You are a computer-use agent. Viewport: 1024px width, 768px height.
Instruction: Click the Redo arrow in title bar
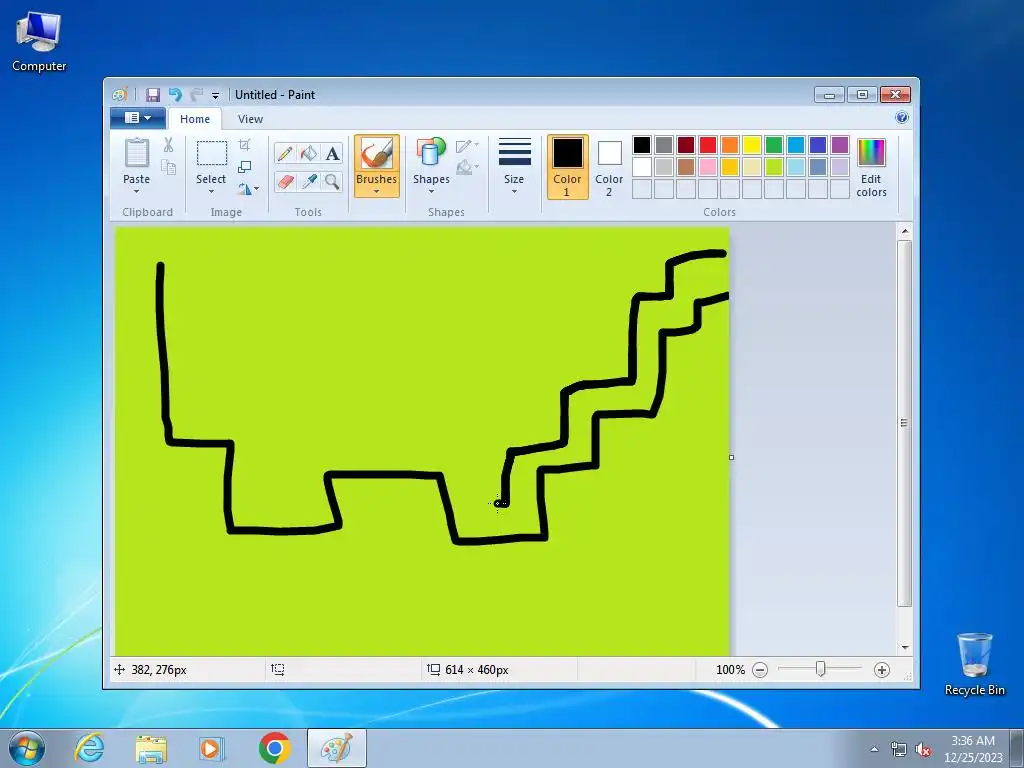(x=196, y=95)
